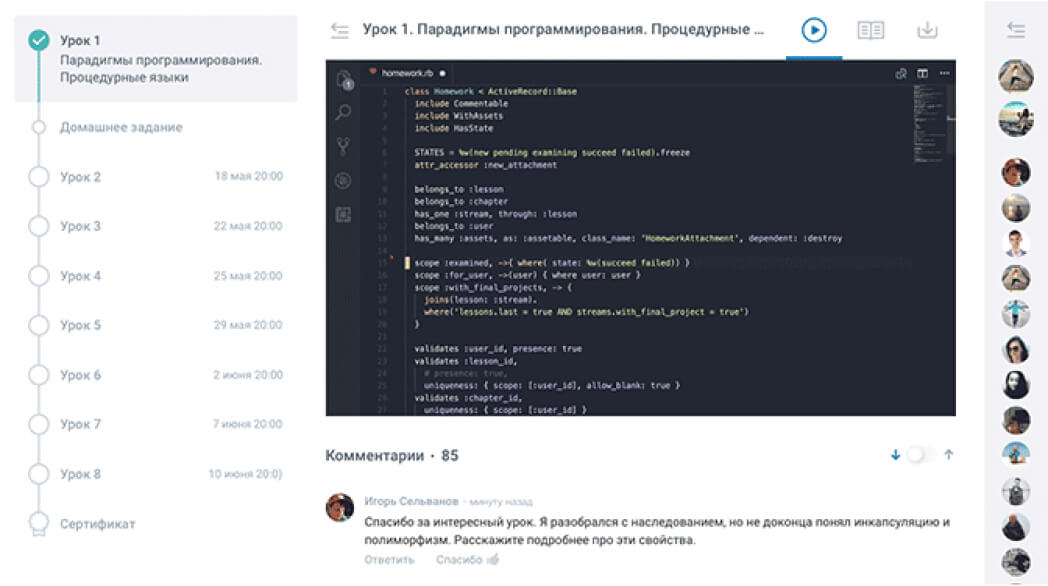Select the homework.rb editor tab

point(406,73)
